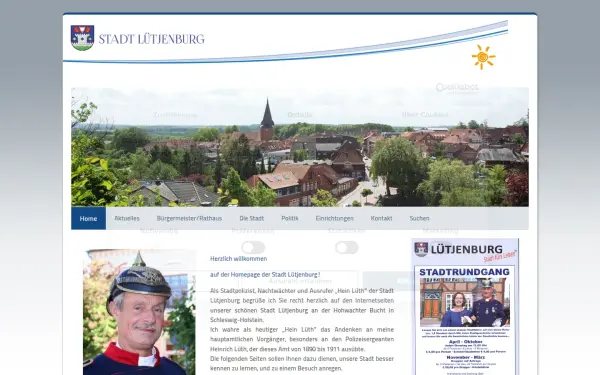Click the 'Homepage der Stadt Lütjenburg' text
The width and height of the screenshot is (600, 375).
coord(274,275)
